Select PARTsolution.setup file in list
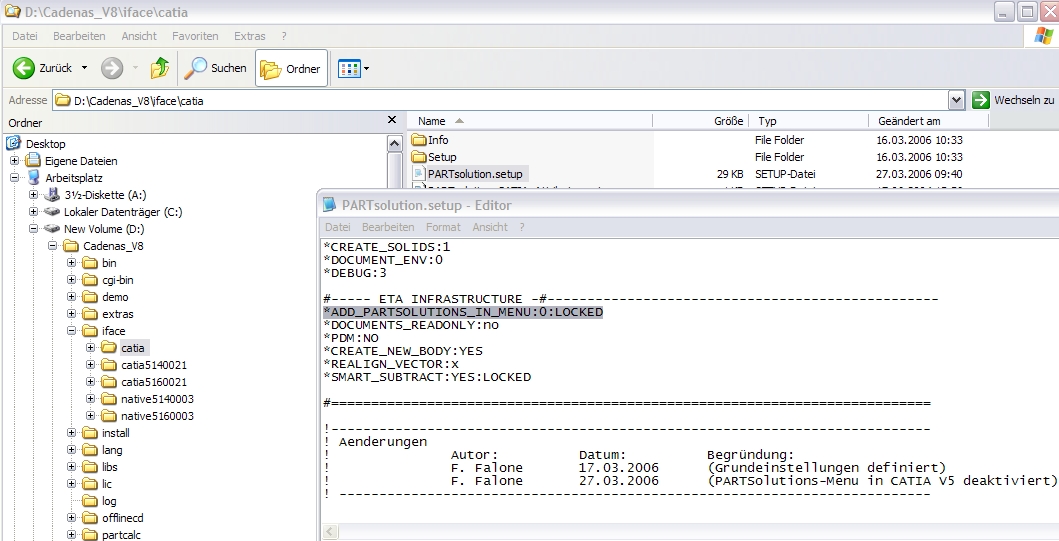This screenshot has height=541, width=1059. (x=475, y=174)
